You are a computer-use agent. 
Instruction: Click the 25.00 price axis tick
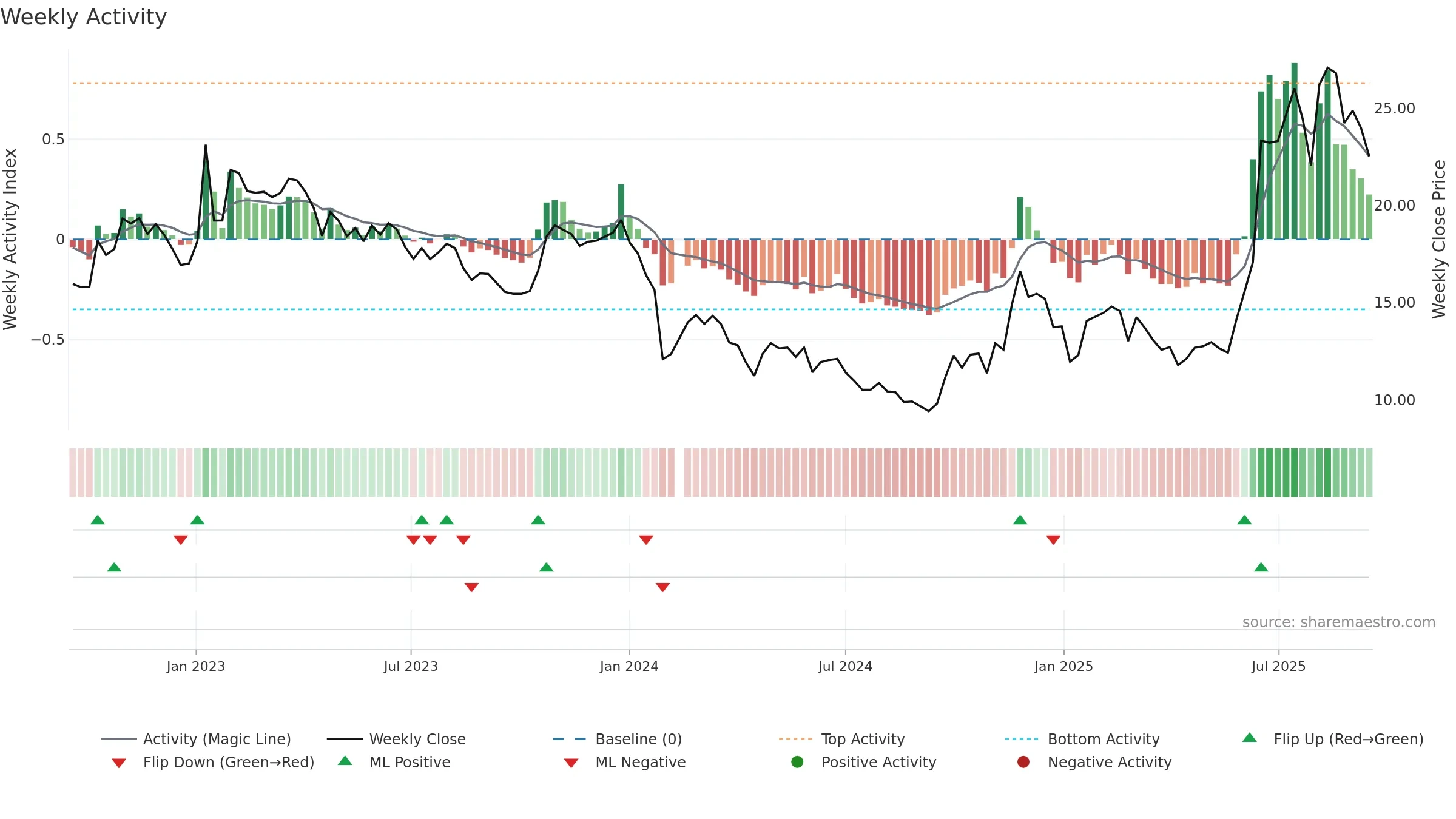point(1395,109)
